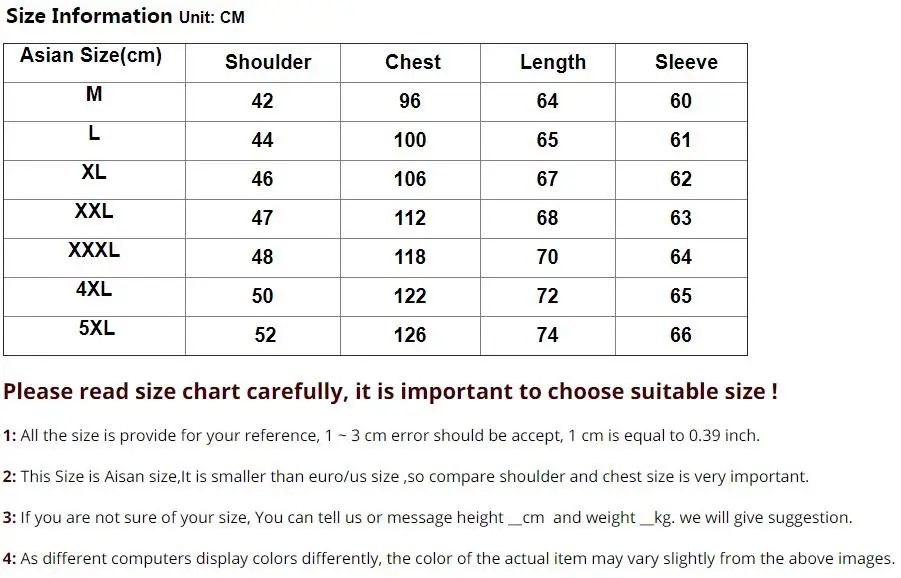
Task: Click the Shoulder column header
Action: click(268, 62)
